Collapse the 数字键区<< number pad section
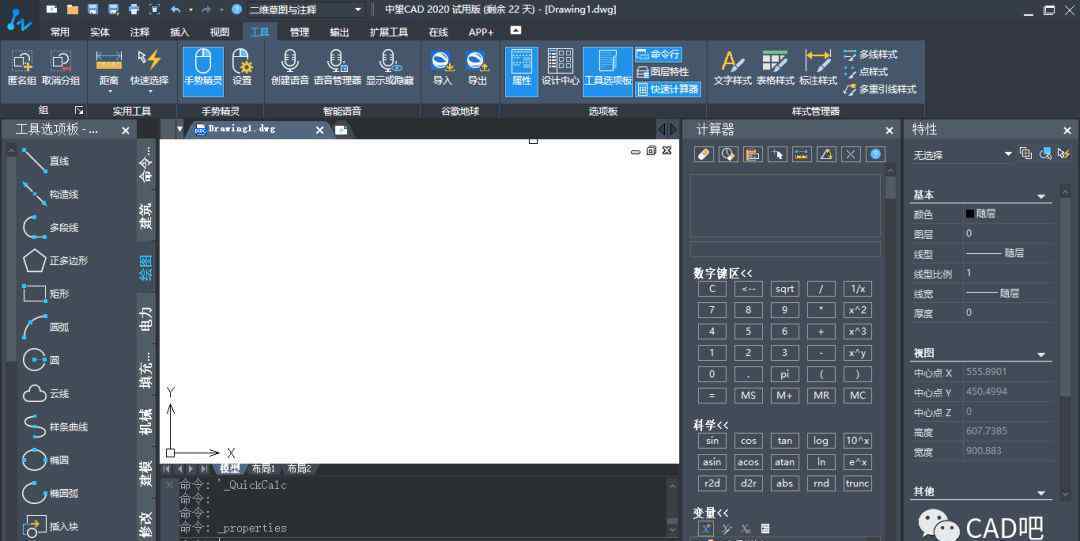The image size is (1080, 541). (723, 274)
